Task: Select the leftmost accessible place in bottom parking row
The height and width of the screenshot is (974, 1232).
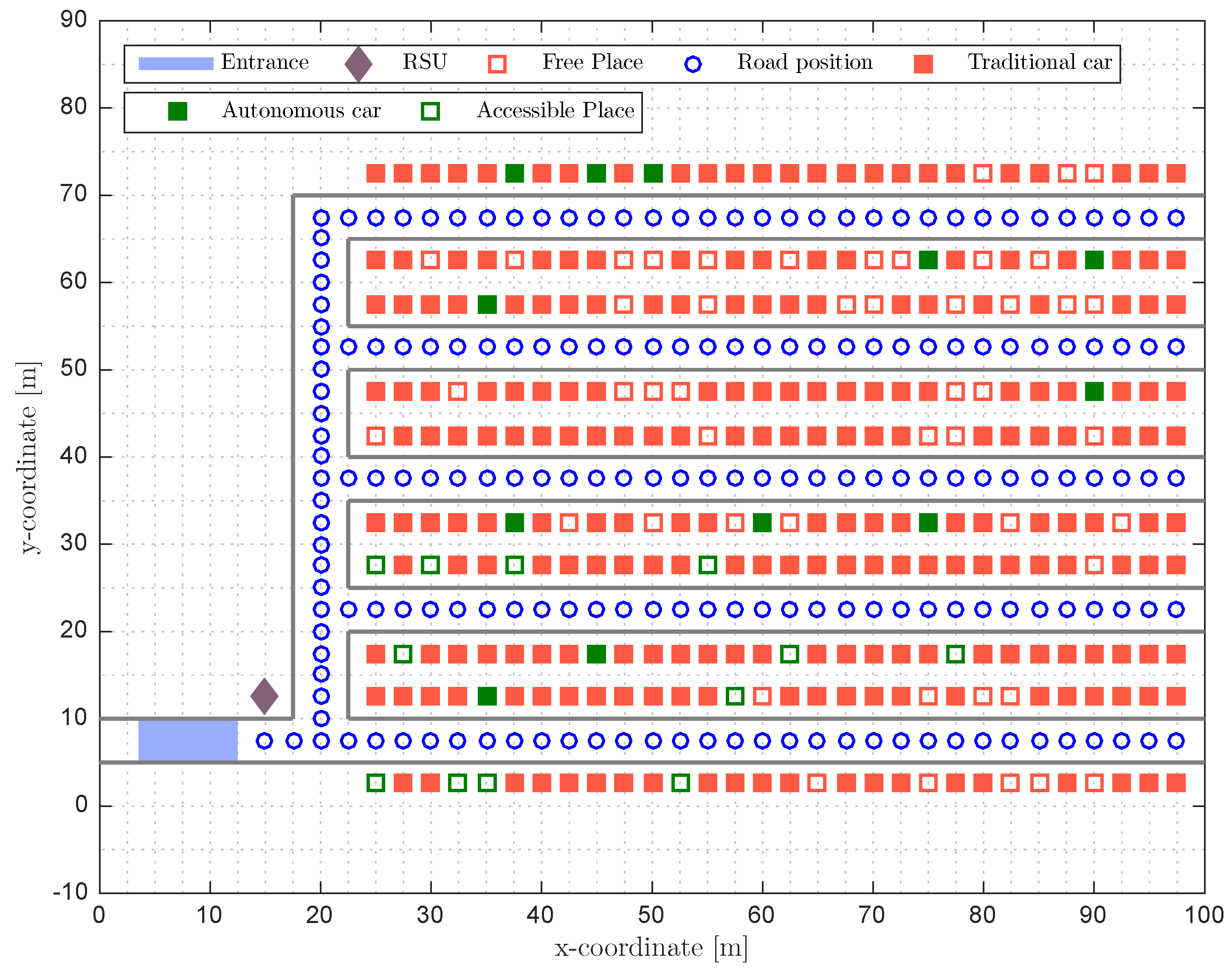Action: coord(375,783)
